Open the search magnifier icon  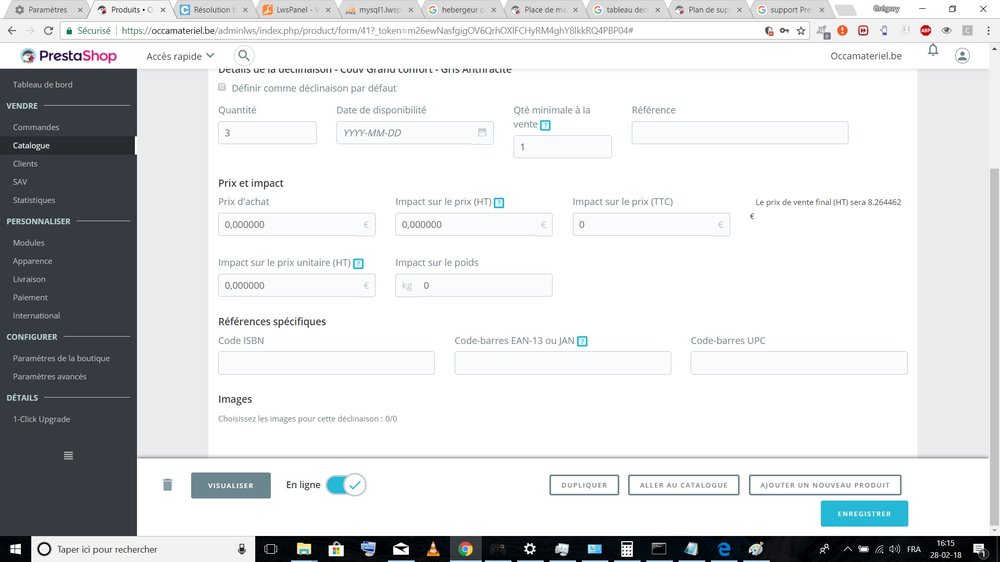pyautogui.click(x=244, y=55)
